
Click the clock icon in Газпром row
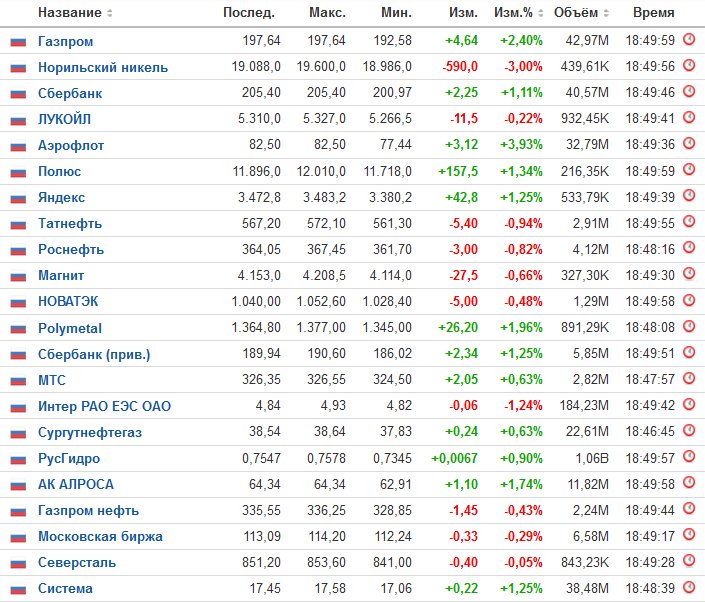coord(689,39)
